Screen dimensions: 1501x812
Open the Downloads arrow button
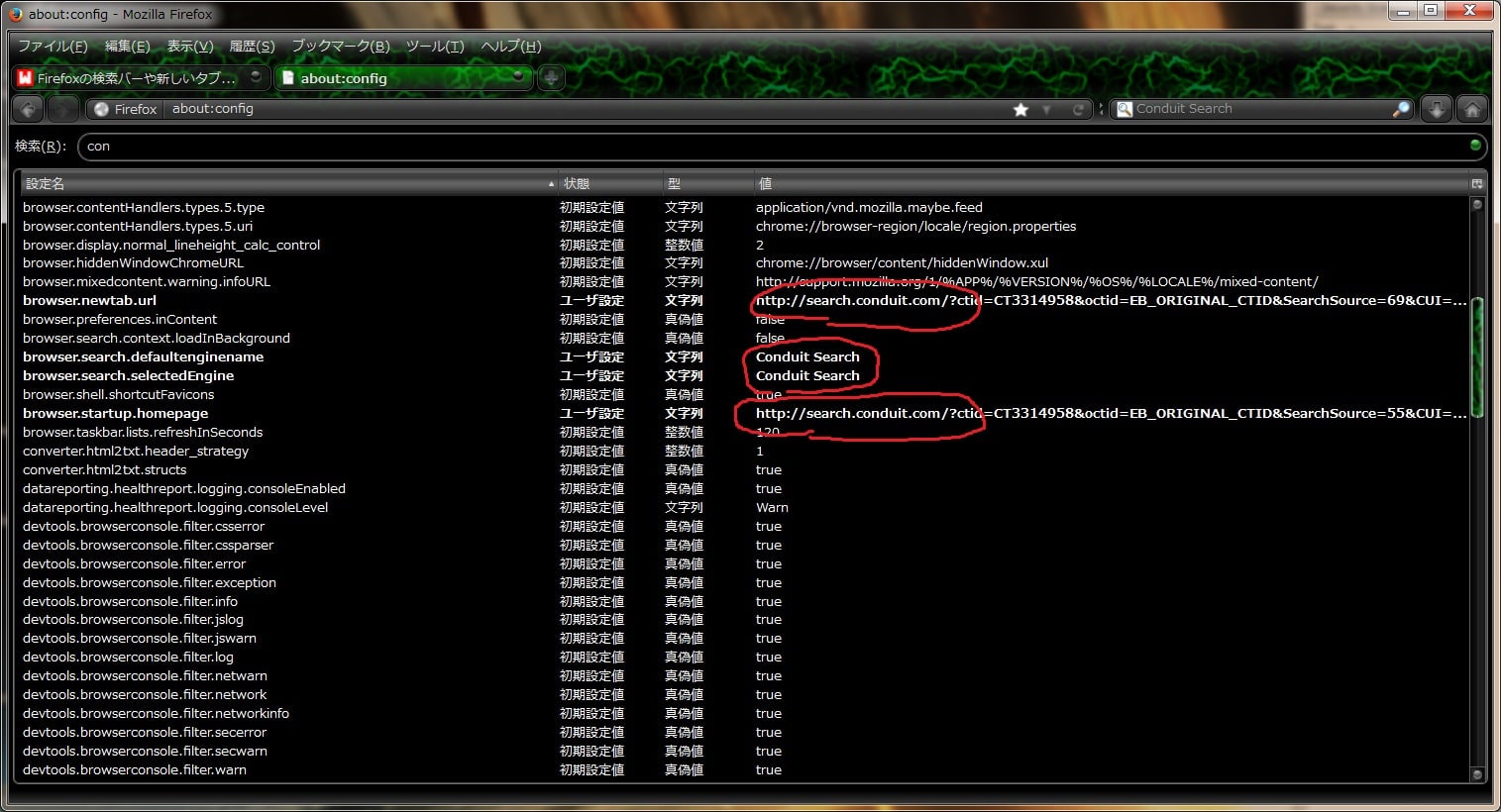(x=1437, y=109)
